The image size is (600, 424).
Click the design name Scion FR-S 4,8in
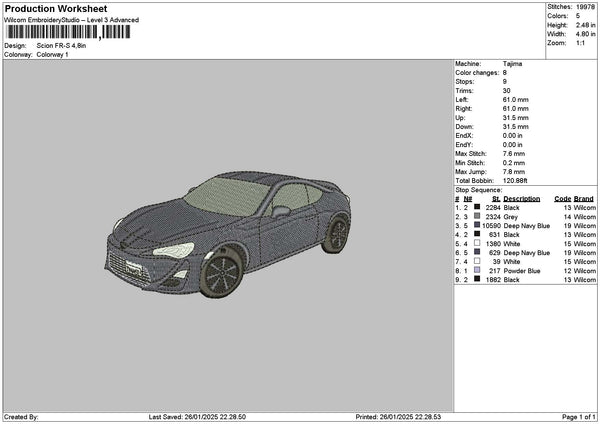[62, 46]
